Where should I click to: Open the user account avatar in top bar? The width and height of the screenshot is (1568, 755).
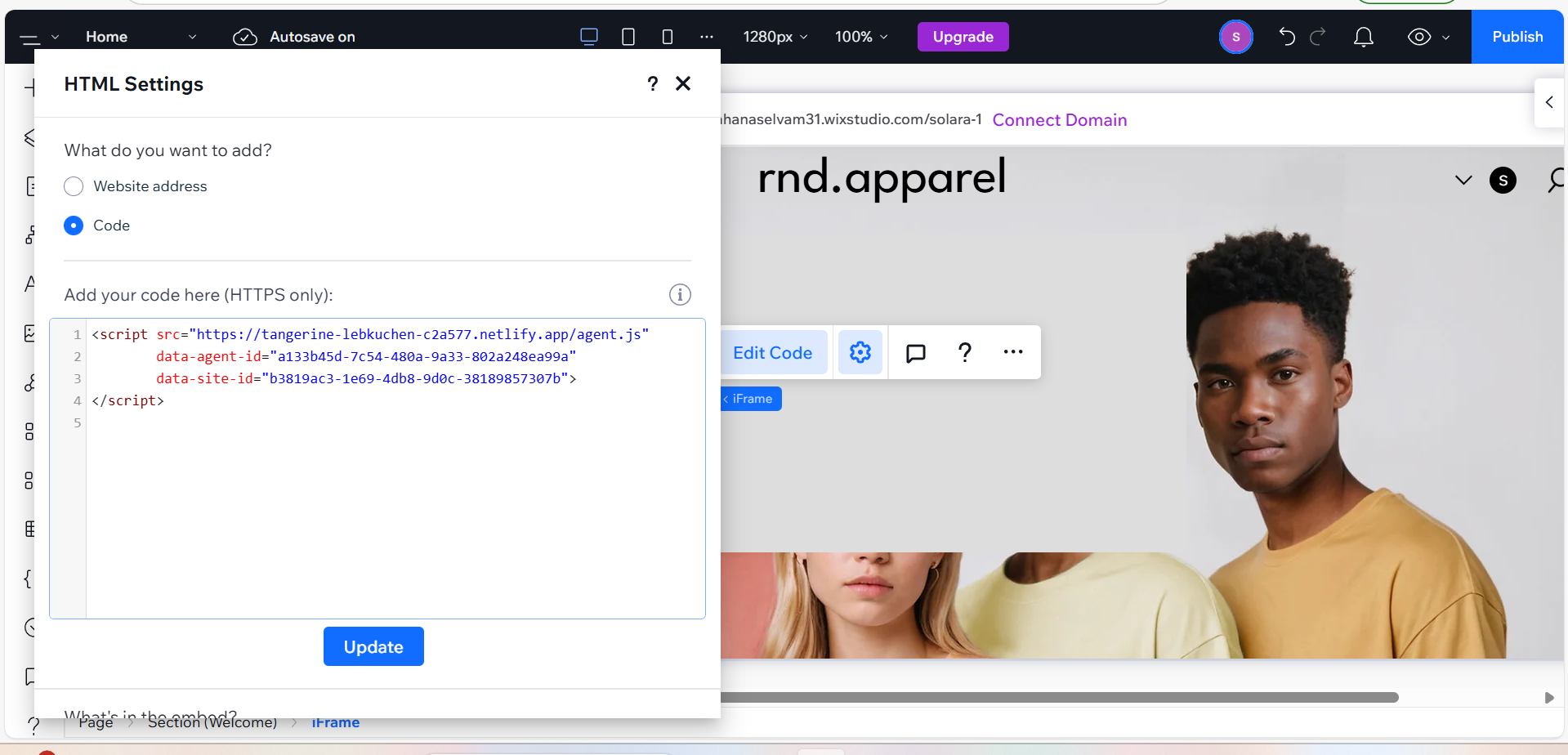pos(1236,37)
